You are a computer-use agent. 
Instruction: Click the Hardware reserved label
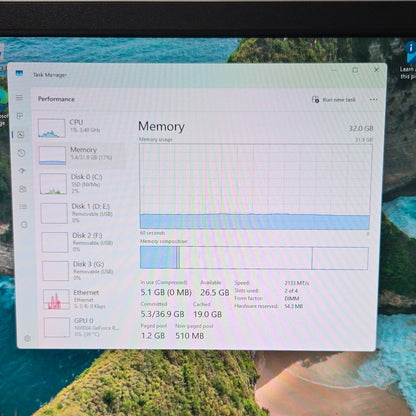point(256,306)
